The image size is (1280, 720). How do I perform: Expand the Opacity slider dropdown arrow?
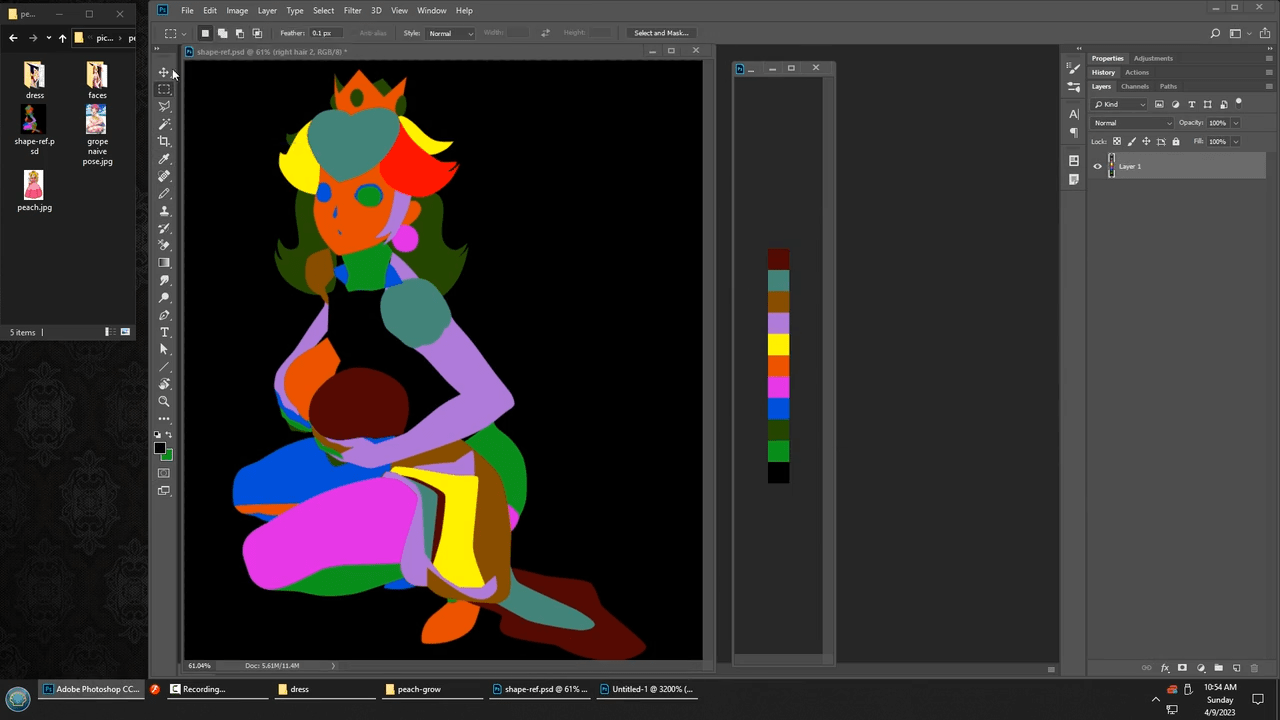[x=1236, y=123]
